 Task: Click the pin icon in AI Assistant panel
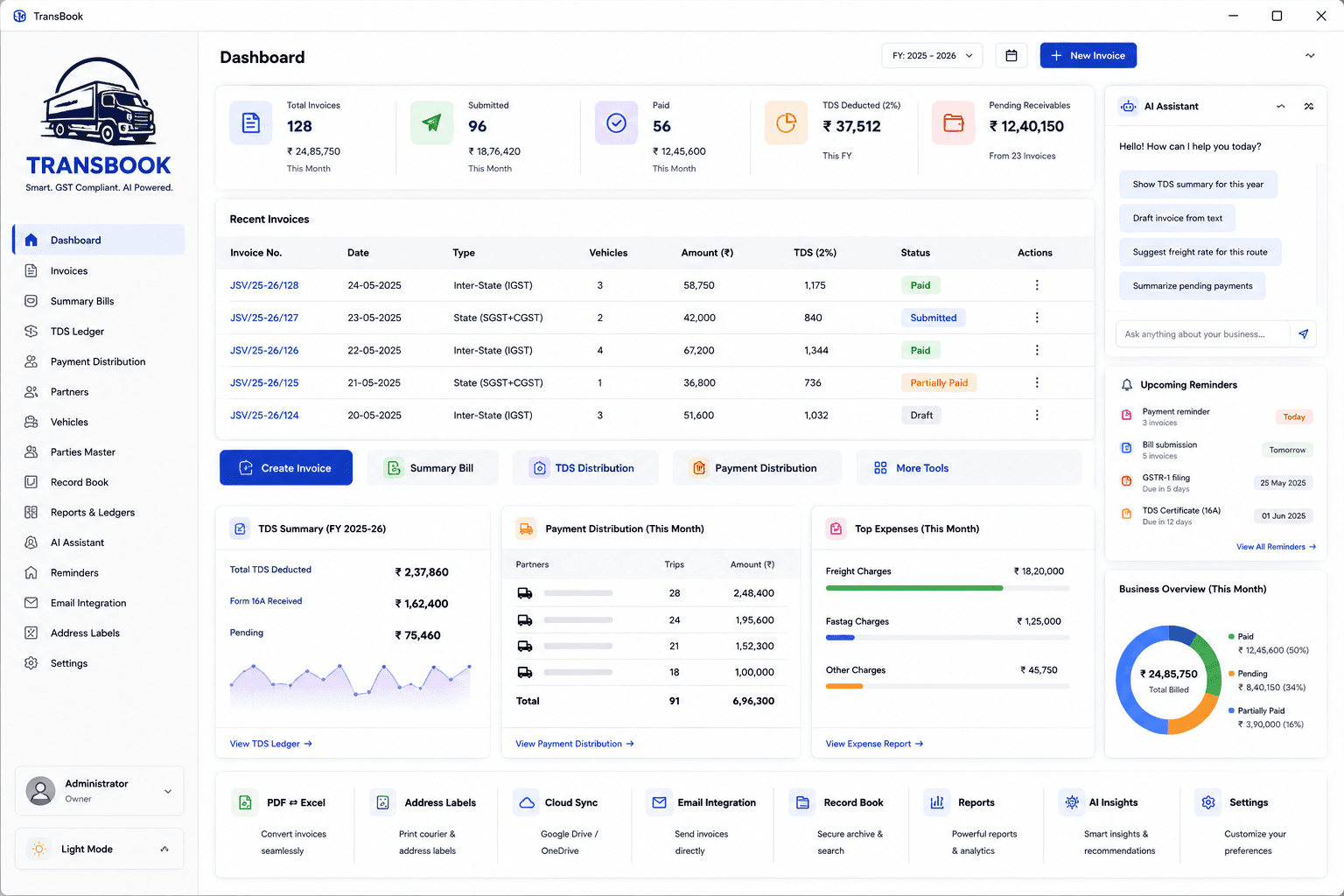click(1308, 106)
